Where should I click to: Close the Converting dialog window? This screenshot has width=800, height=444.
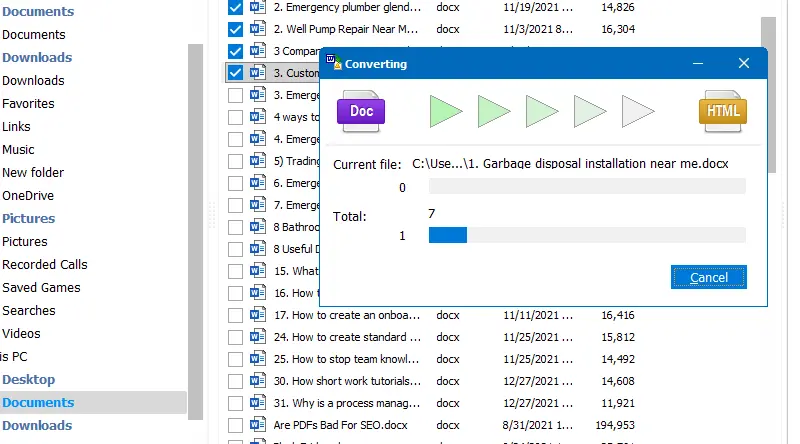(743, 63)
